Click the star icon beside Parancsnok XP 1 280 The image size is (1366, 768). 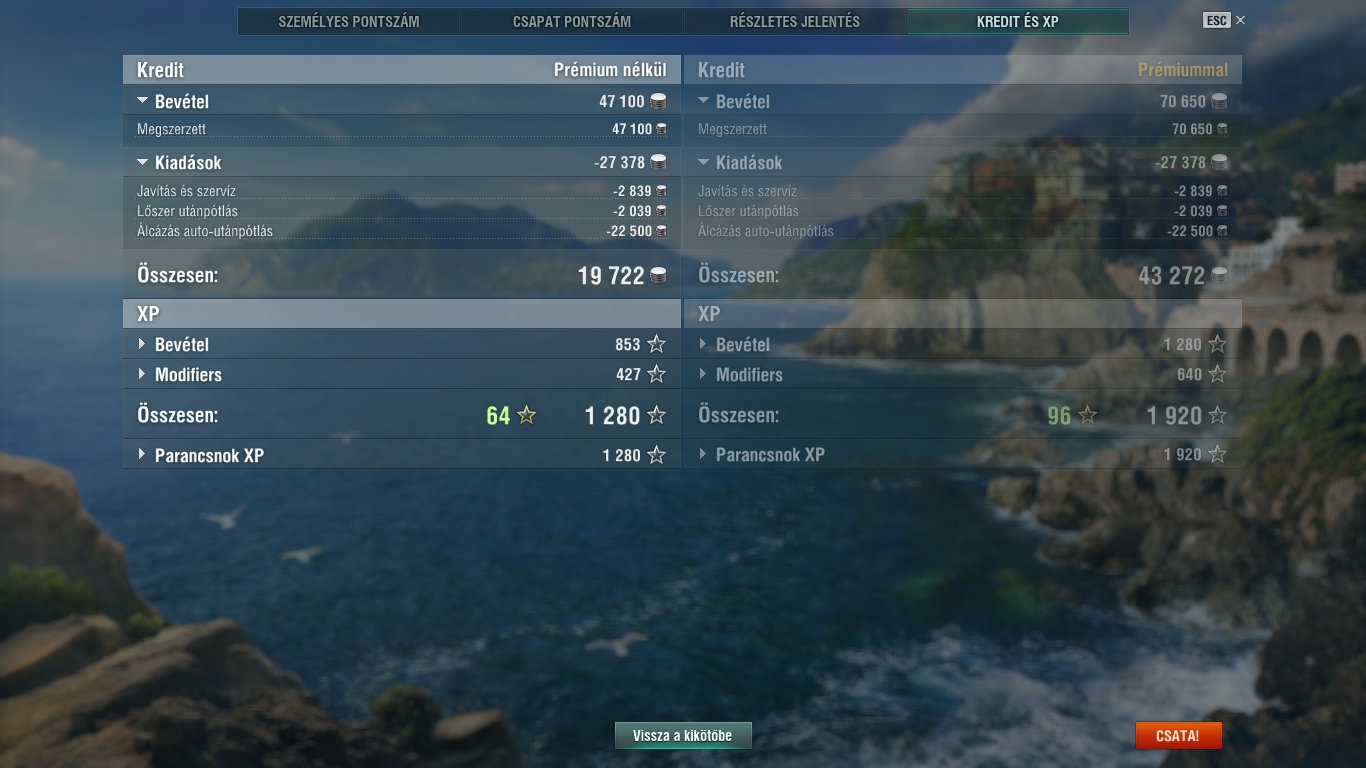pos(656,455)
